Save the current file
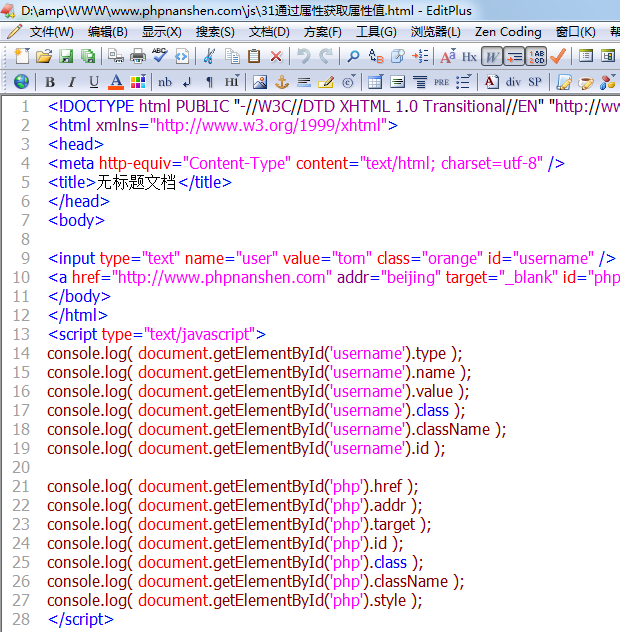This screenshot has width=620, height=632. click(x=66, y=56)
